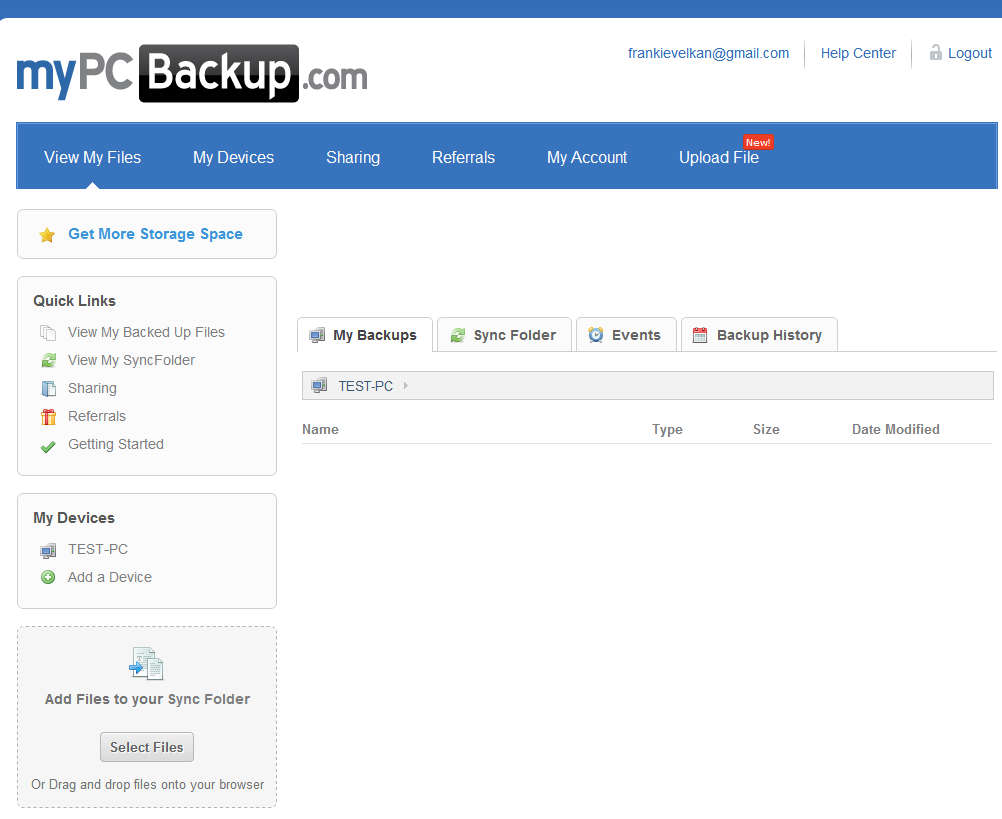Select the TEST-PC computer icon under My Devices

48,549
